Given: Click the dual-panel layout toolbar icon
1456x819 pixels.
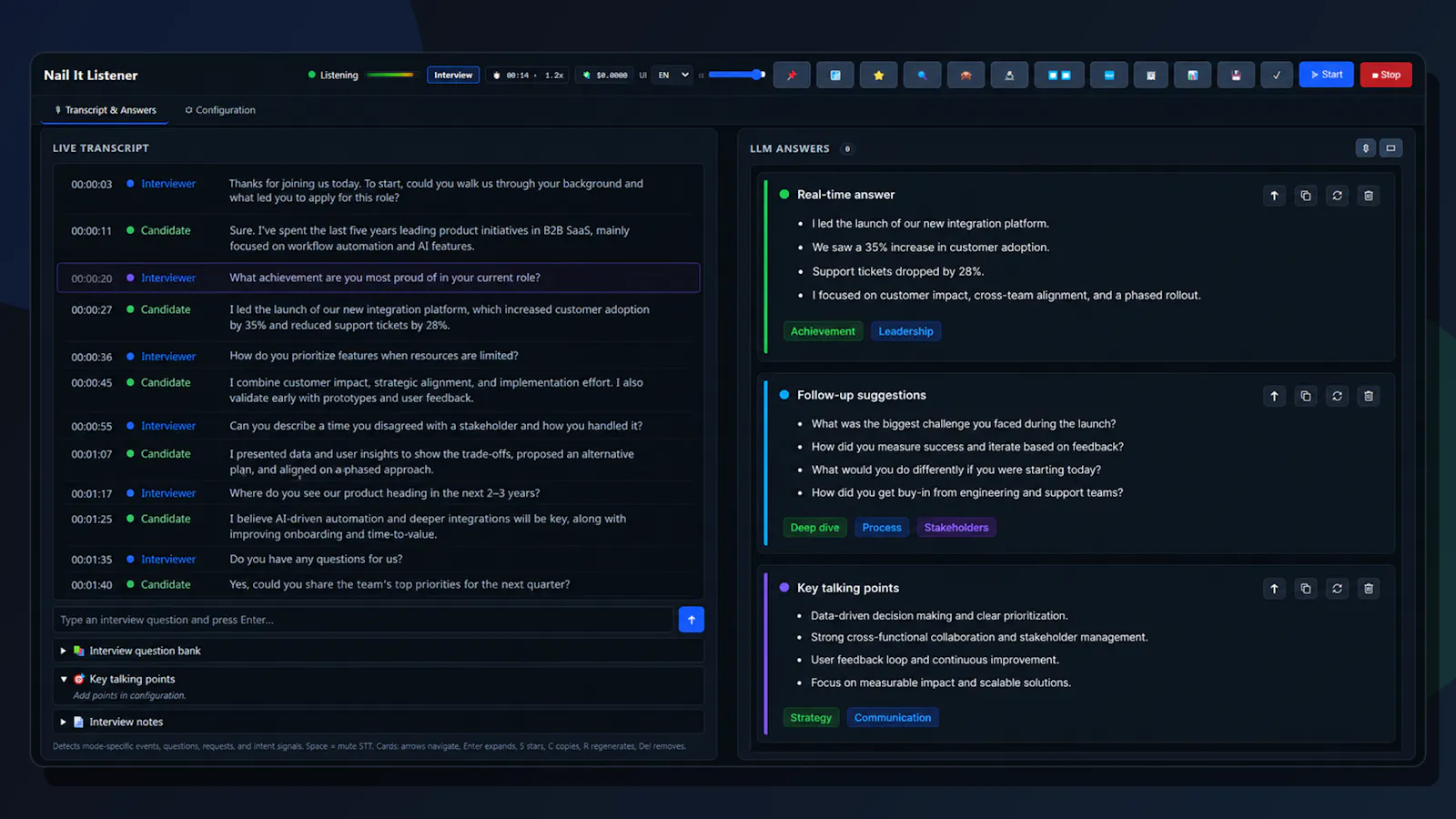Looking at the screenshot, I should (x=1059, y=75).
